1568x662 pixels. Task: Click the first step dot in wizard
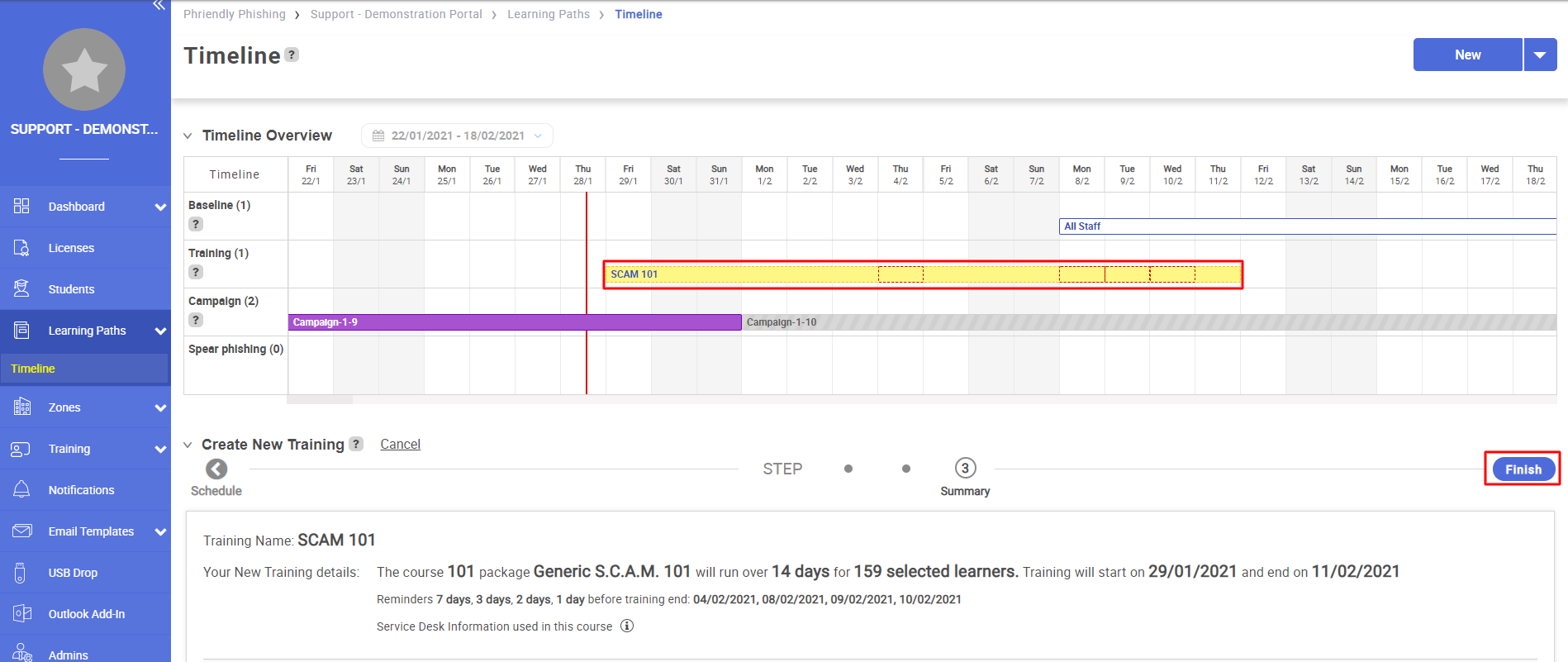[x=848, y=469]
